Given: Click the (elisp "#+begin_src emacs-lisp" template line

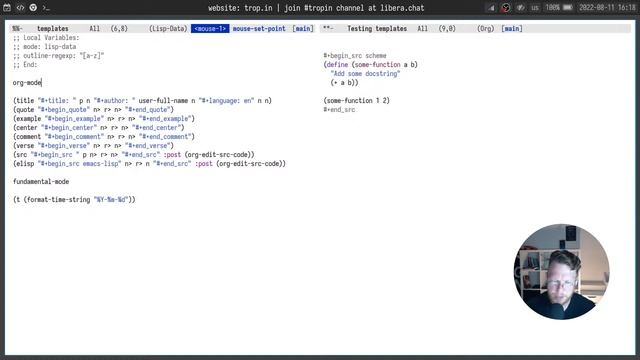Looking at the screenshot, I should pyautogui.click(x=149, y=164).
